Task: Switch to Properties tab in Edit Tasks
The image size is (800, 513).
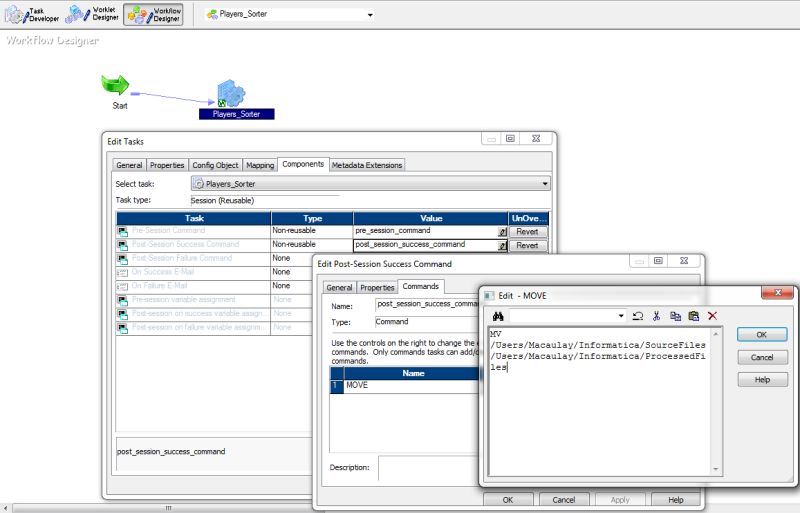Action: tap(167, 165)
